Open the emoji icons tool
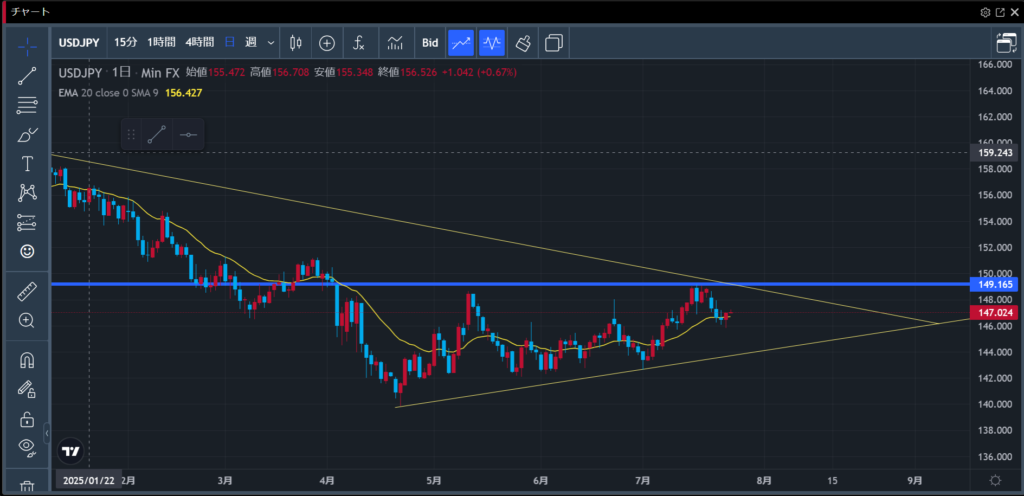 27,251
